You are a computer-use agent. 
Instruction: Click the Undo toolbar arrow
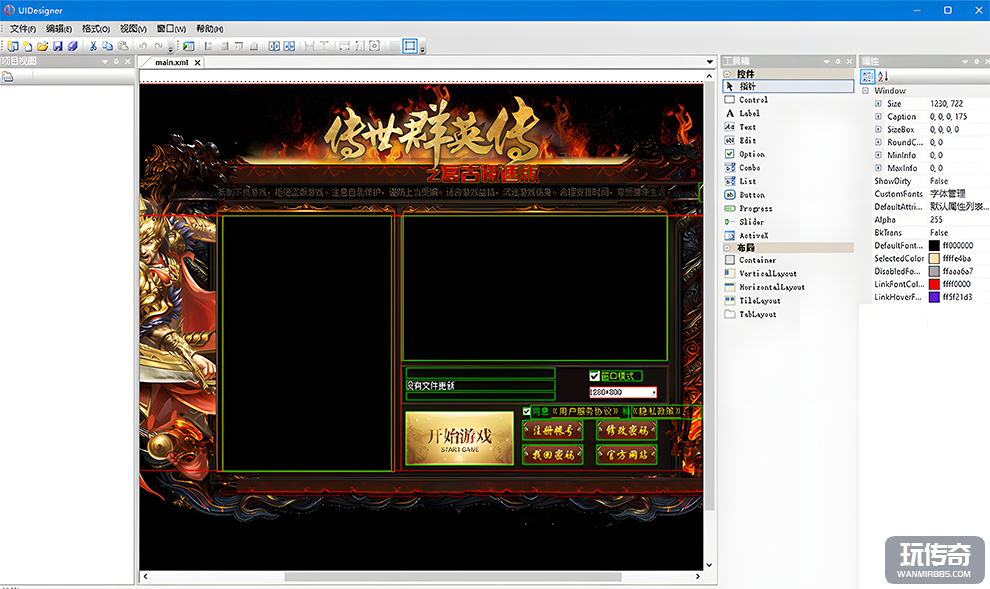coord(143,46)
